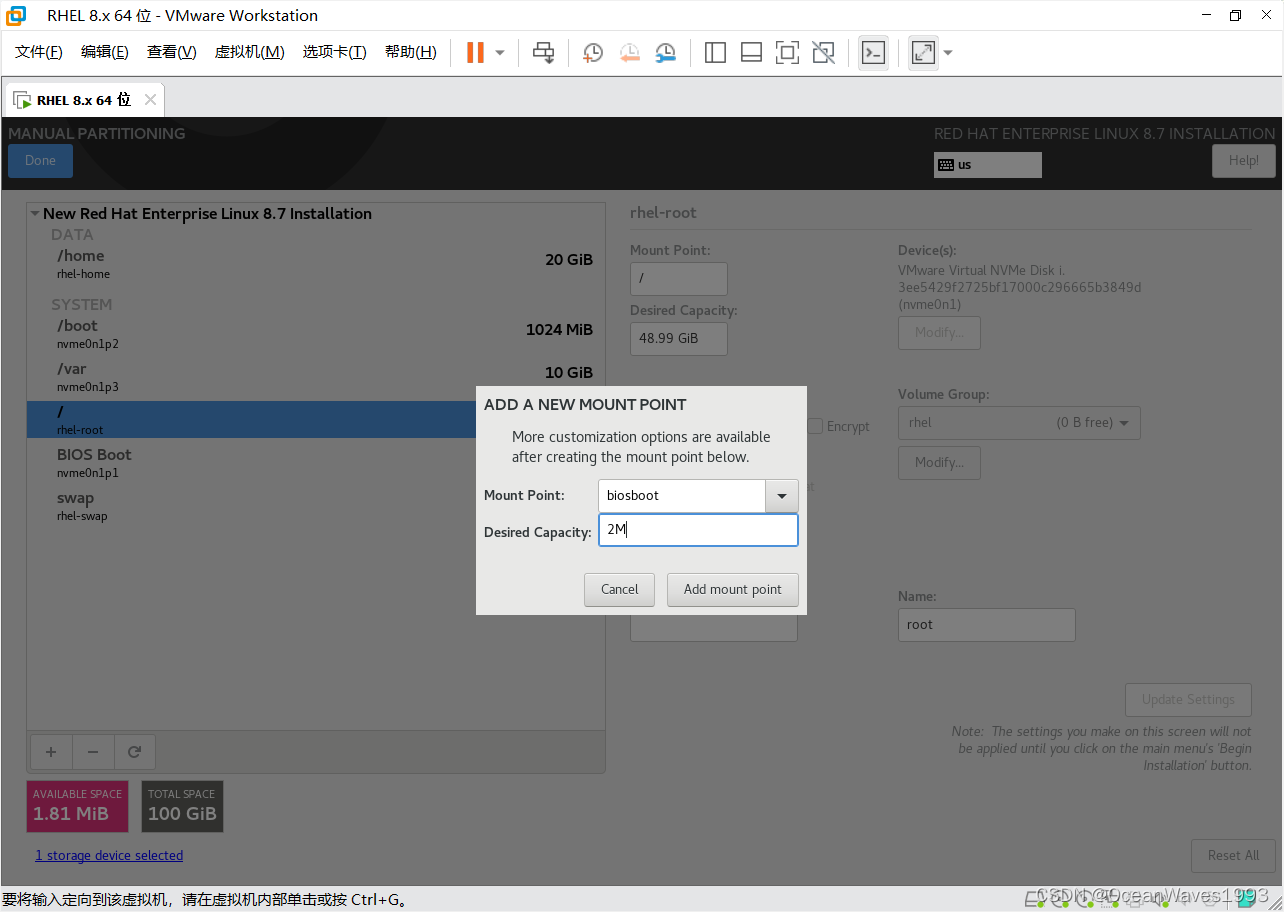The image size is (1284, 912).
Task: Open the power options dropdown next to pause
Action: (x=500, y=53)
